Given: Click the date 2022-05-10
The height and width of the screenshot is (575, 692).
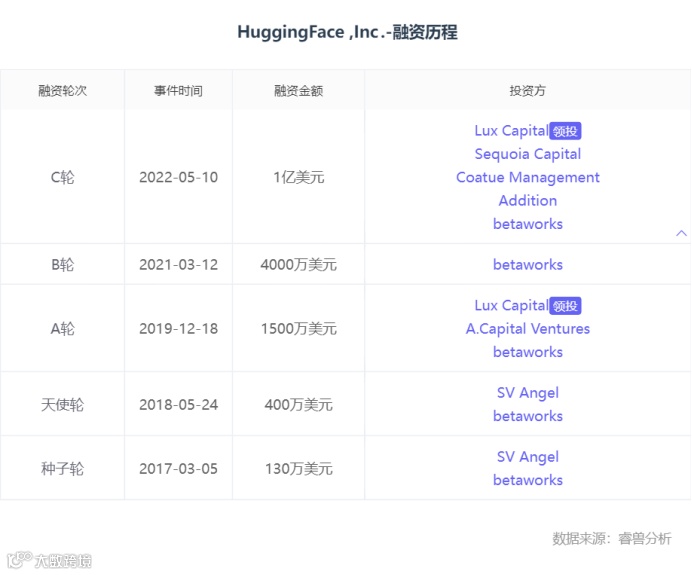Looking at the screenshot, I should tap(178, 177).
